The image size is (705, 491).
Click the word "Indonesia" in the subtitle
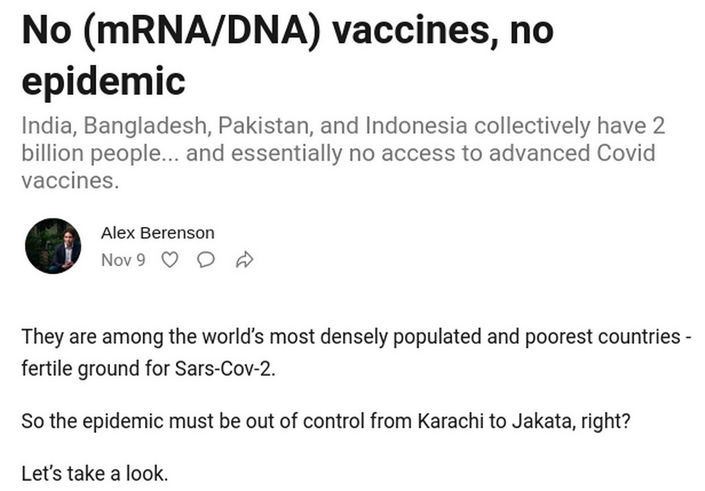[x=417, y=126]
